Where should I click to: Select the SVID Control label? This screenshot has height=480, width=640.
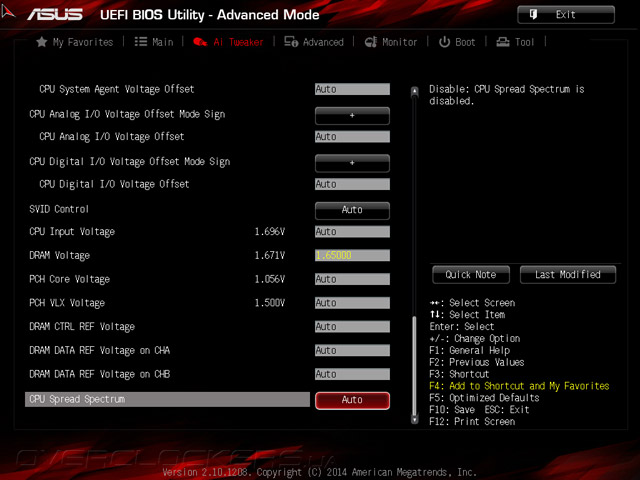[x=59, y=209]
